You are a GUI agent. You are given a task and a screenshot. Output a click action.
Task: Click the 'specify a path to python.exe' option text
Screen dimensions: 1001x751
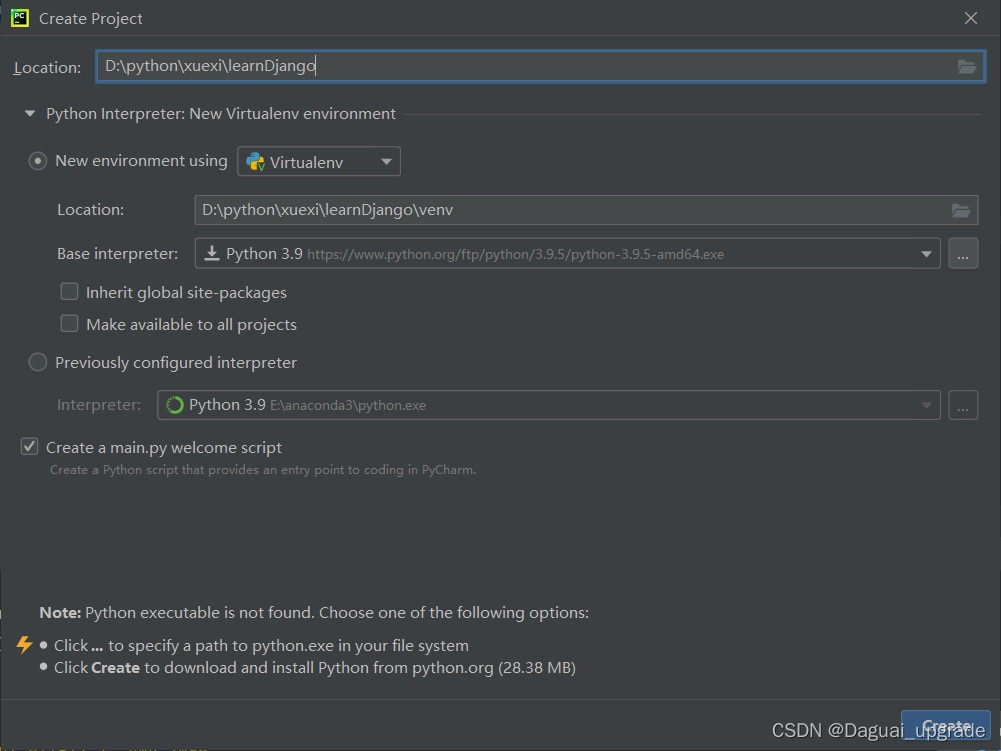click(x=261, y=646)
